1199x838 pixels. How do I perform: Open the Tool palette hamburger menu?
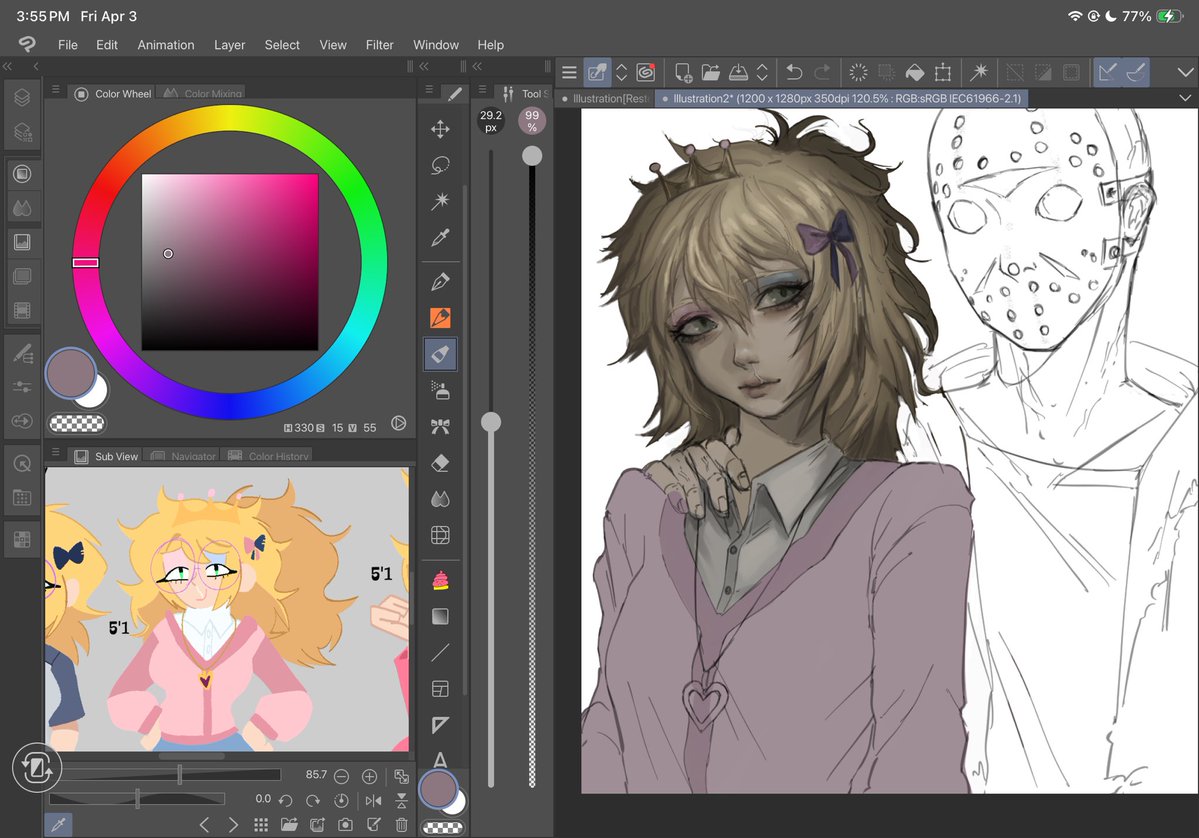[x=429, y=90]
